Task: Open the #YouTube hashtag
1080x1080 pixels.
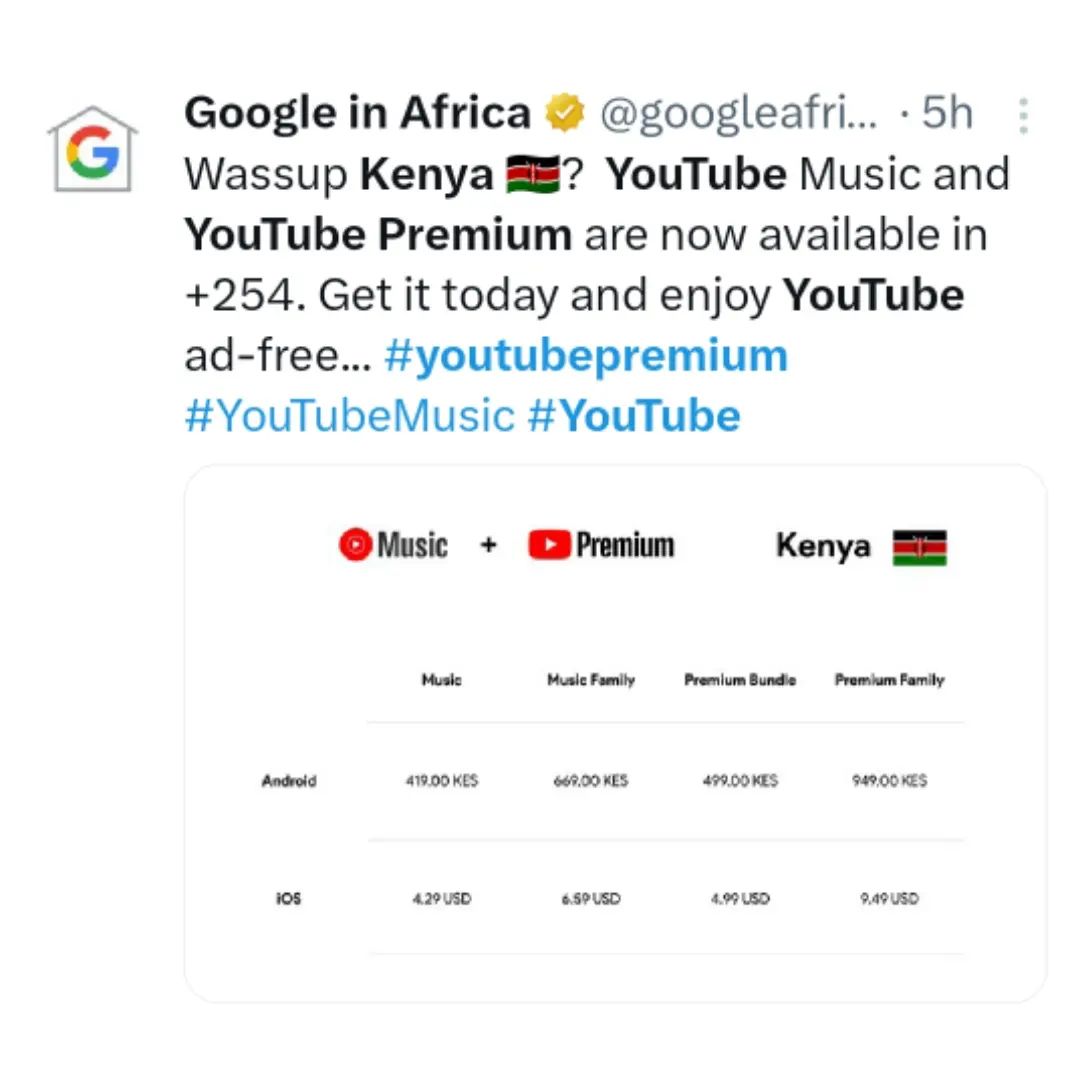Action: [634, 417]
